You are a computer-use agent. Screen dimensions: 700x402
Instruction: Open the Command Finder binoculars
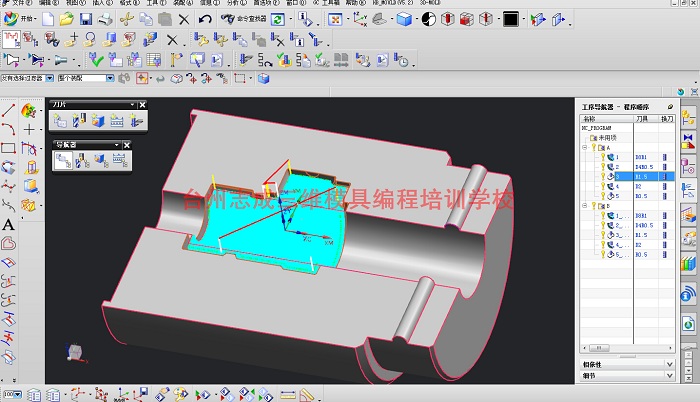point(228,19)
